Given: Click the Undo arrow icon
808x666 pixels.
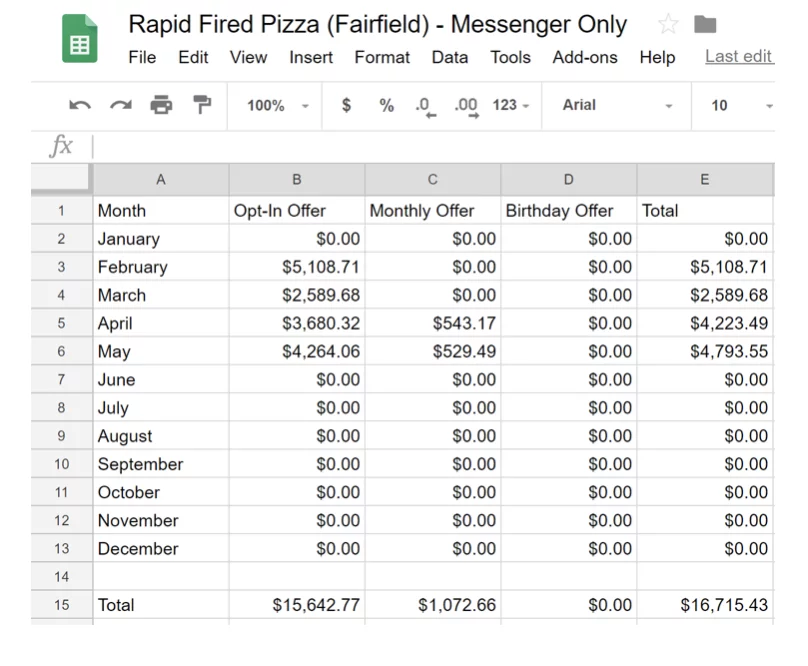Looking at the screenshot, I should [80, 106].
